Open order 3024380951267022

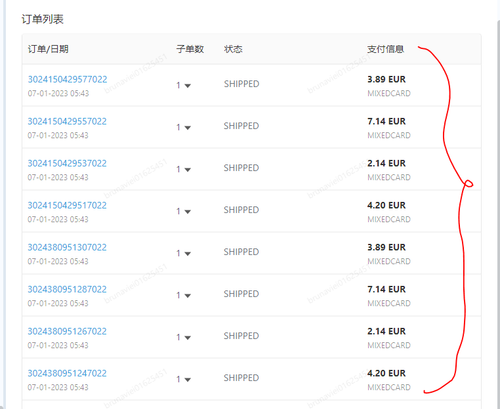click(x=67, y=331)
